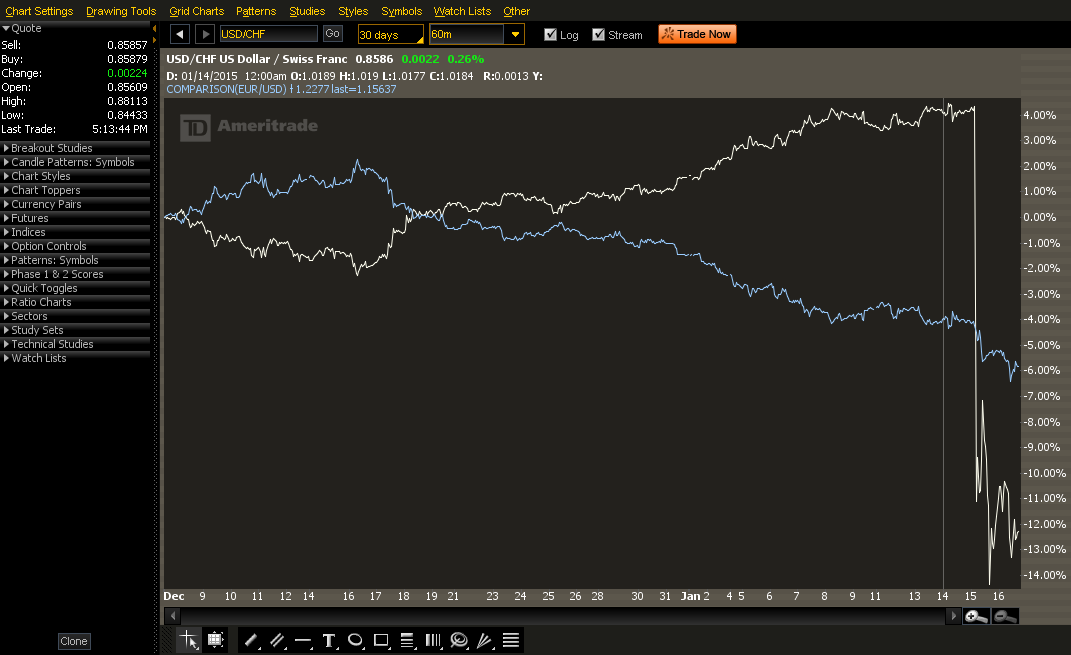Screen dimensions: 1071x655
Task: Open Chart Settings menu
Action: coord(39,11)
